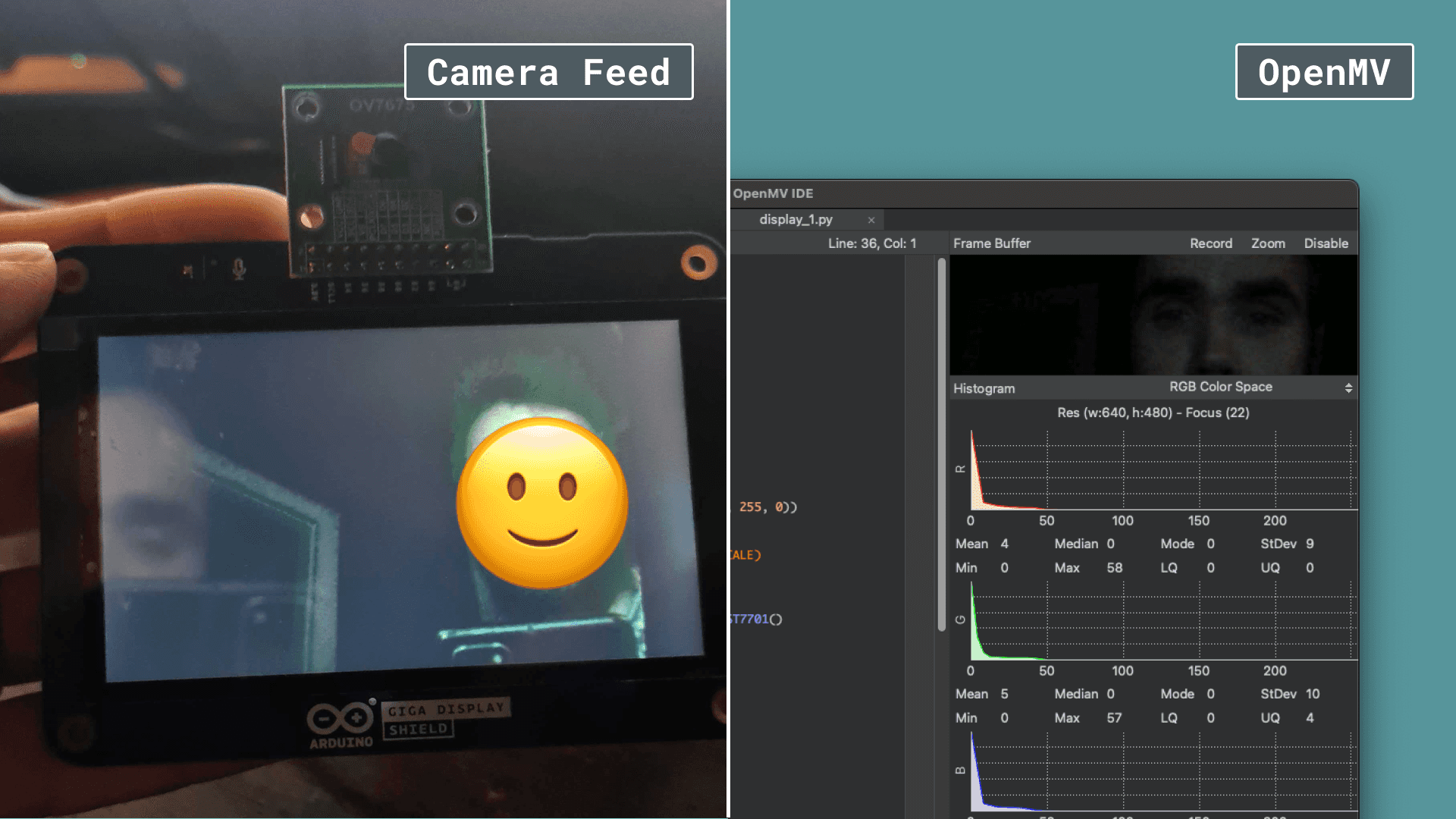
Task: Click the code editor vertical scrollbar
Action: [942, 444]
